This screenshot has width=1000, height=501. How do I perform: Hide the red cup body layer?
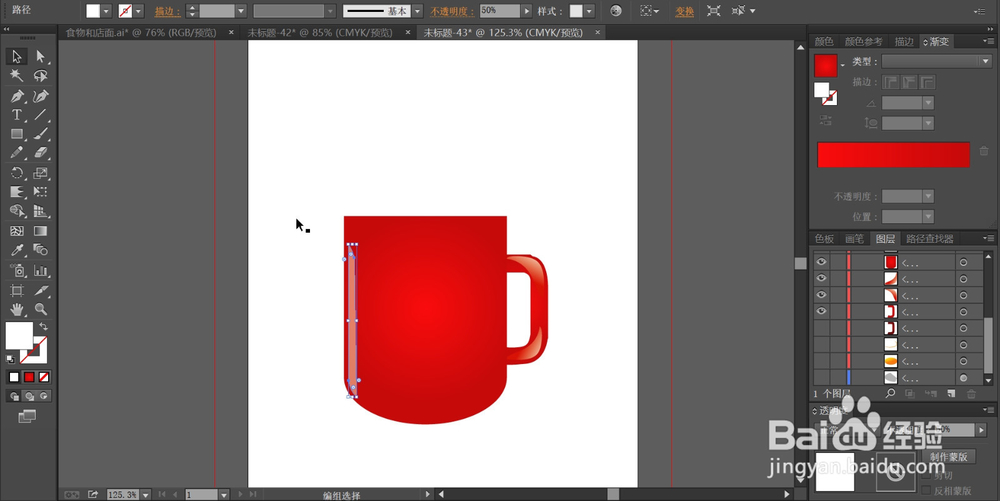[821, 261]
